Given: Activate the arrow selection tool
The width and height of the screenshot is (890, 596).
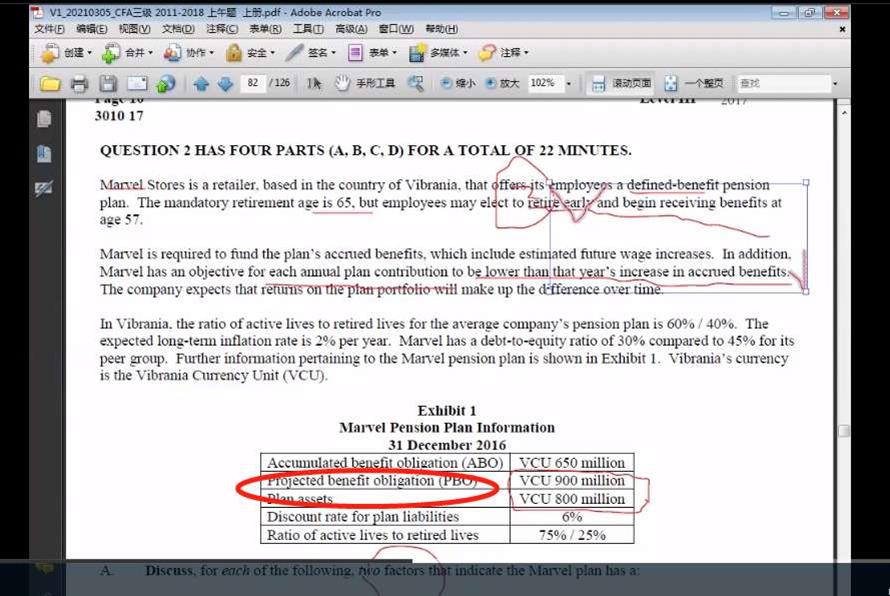Looking at the screenshot, I should coord(314,84).
